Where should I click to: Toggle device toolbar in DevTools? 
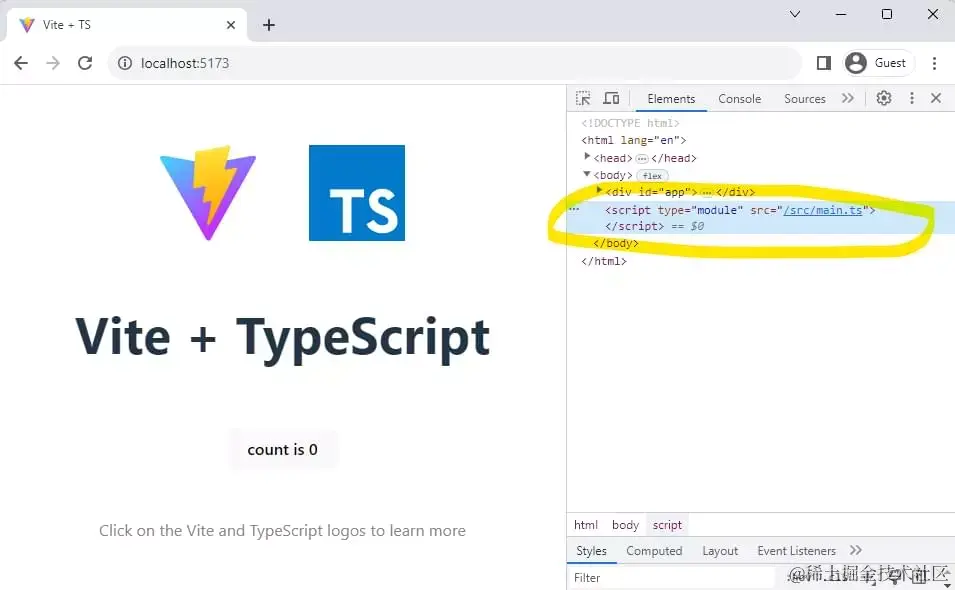coord(611,98)
